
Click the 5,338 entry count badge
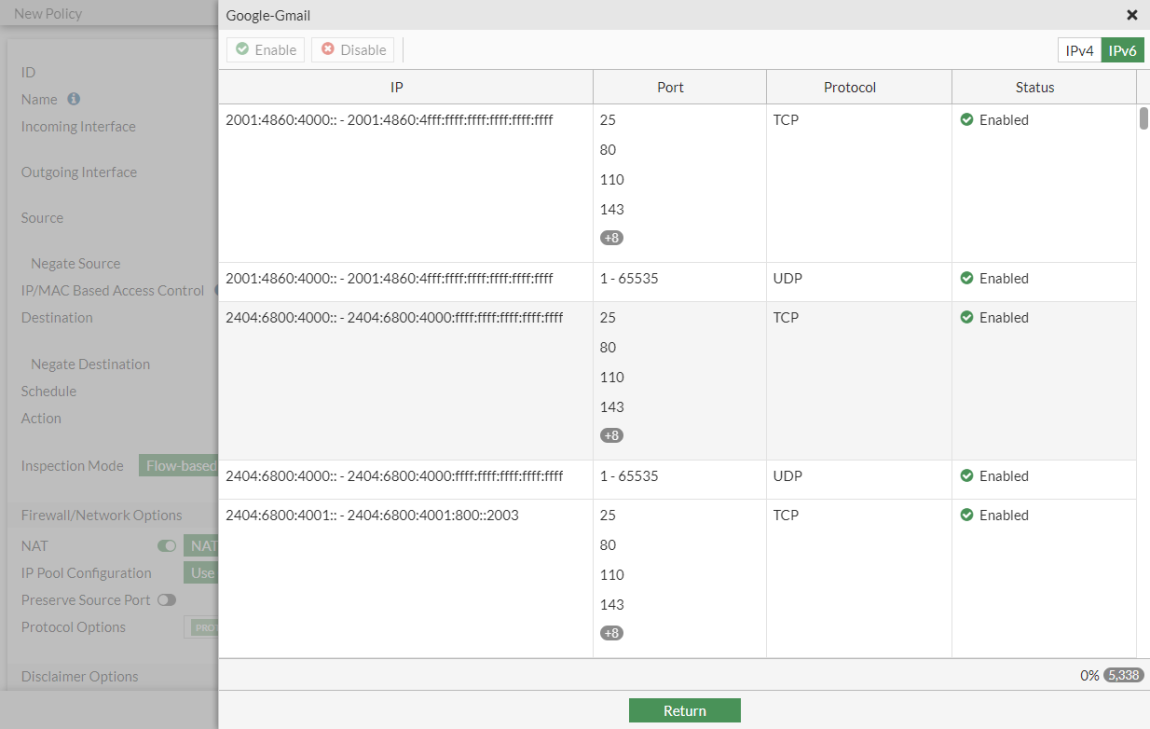coord(1124,675)
